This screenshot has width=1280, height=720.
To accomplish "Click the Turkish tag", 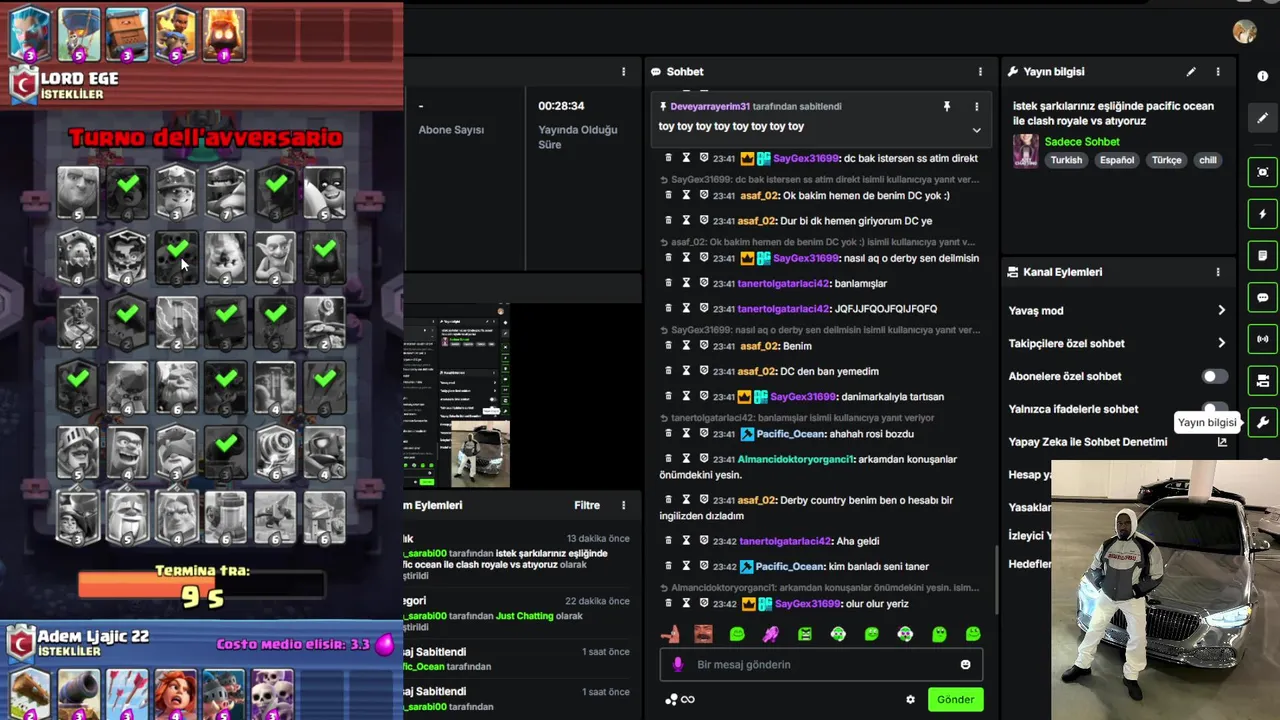I will (1066, 160).
